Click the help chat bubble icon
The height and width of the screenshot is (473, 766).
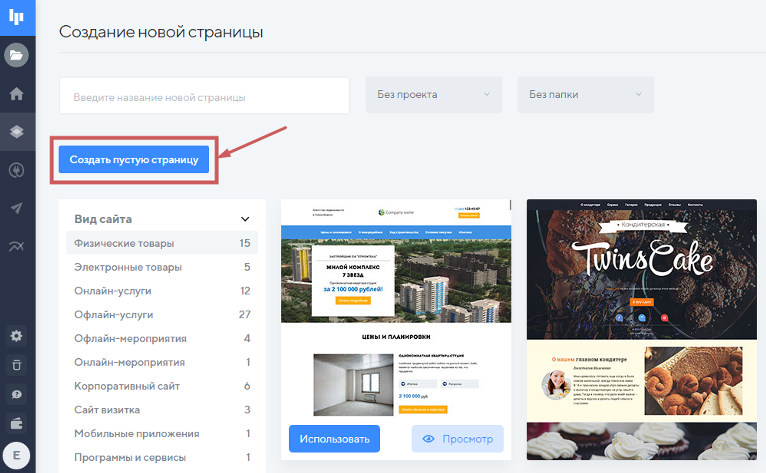(x=16, y=395)
